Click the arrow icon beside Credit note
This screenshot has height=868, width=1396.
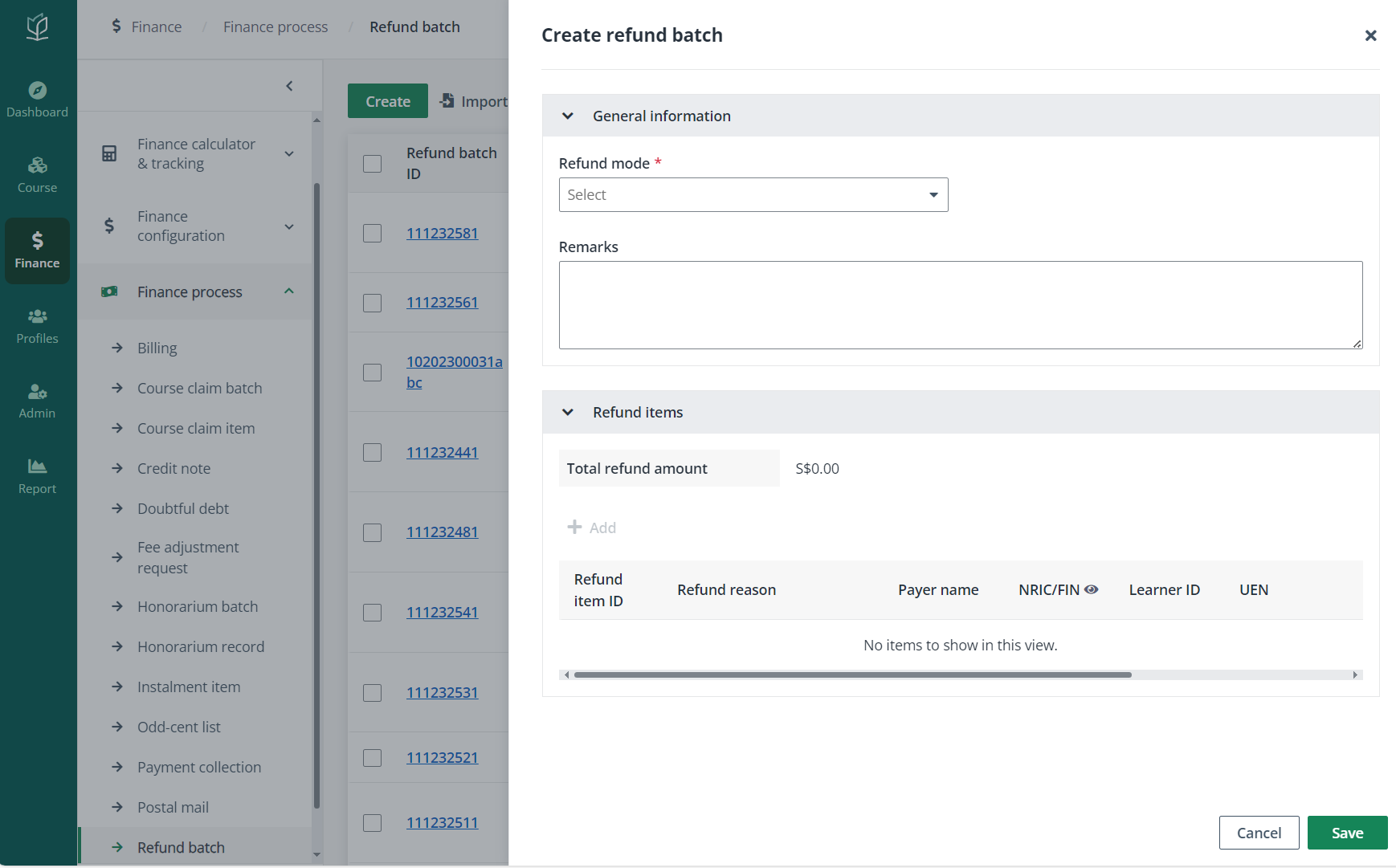coord(117,468)
